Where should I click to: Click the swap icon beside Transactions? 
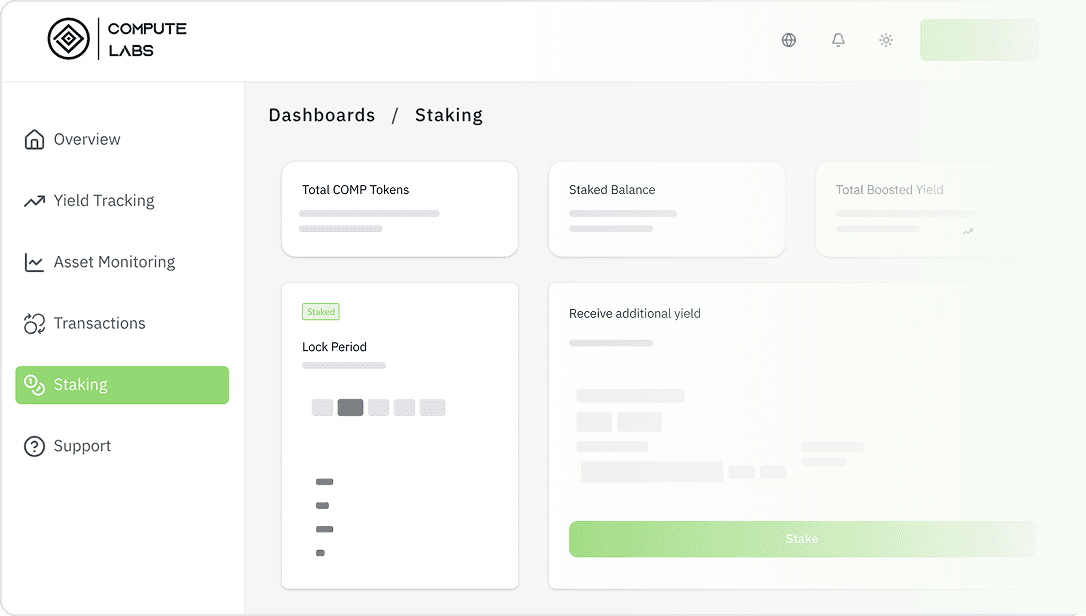[34, 324]
